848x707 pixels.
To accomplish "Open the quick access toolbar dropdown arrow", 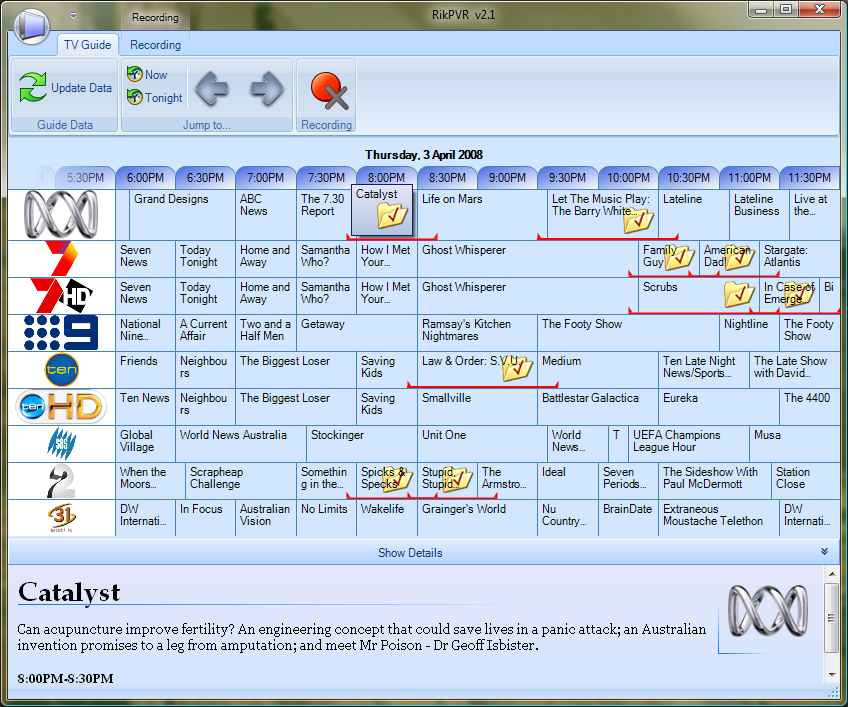I will (x=74, y=16).
